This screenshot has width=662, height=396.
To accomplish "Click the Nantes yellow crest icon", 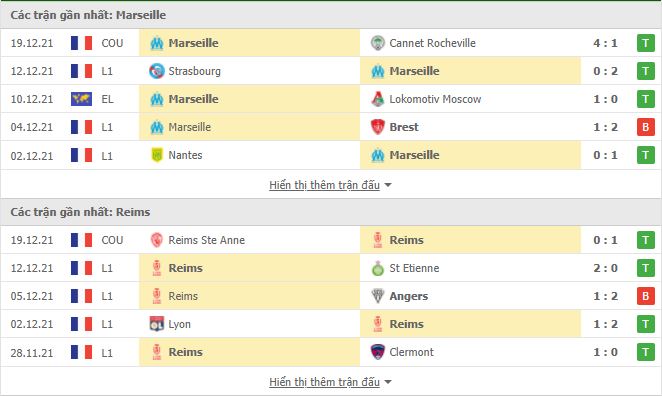I will (157, 155).
